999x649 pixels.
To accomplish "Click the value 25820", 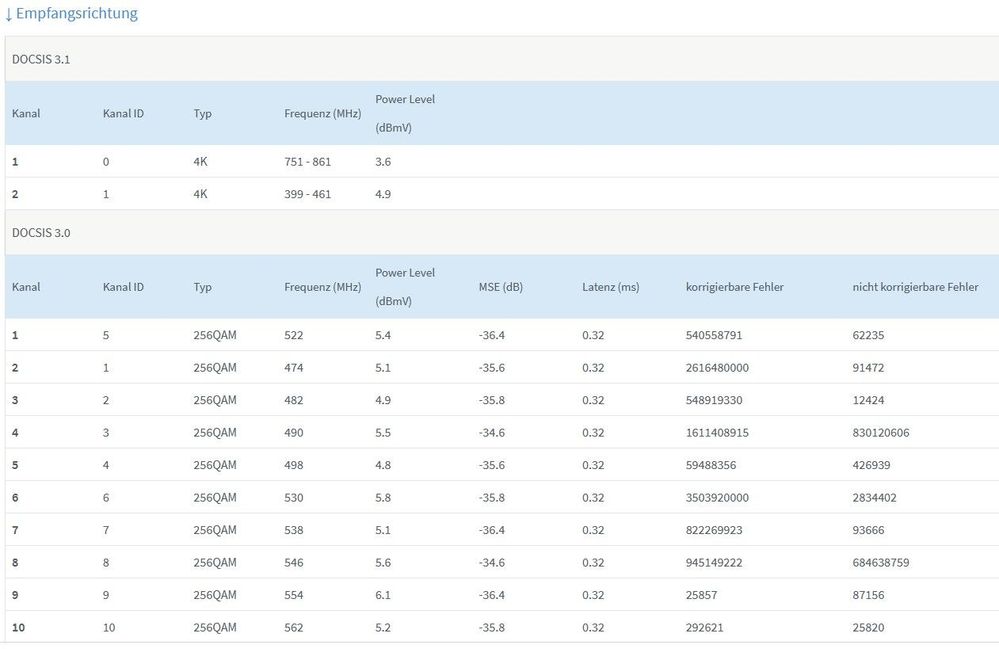I will click(x=868, y=627).
